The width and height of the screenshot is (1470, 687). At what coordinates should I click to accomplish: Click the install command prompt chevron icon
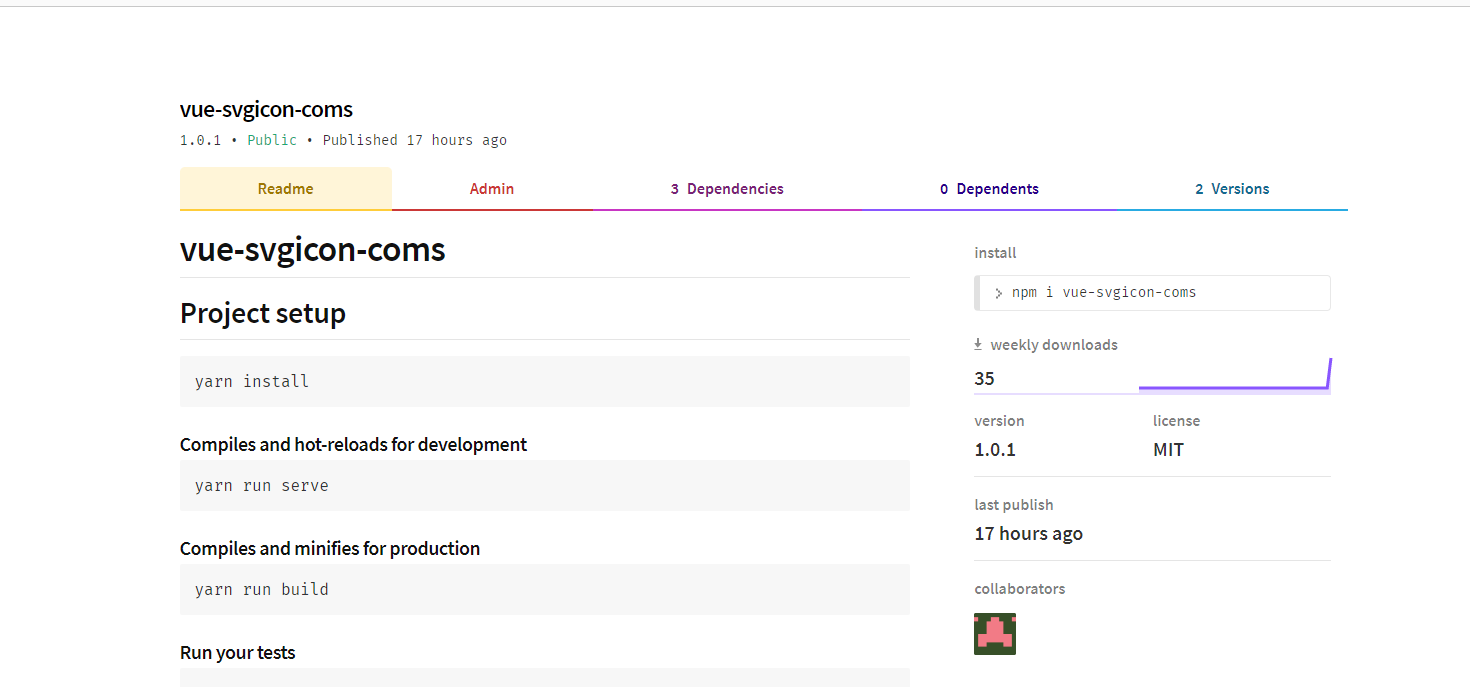(x=998, y=293)
